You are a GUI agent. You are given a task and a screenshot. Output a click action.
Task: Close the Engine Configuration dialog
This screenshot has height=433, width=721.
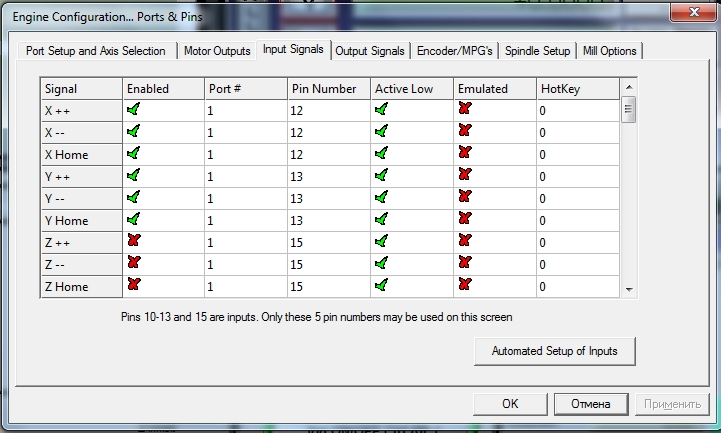click(694, 11)
